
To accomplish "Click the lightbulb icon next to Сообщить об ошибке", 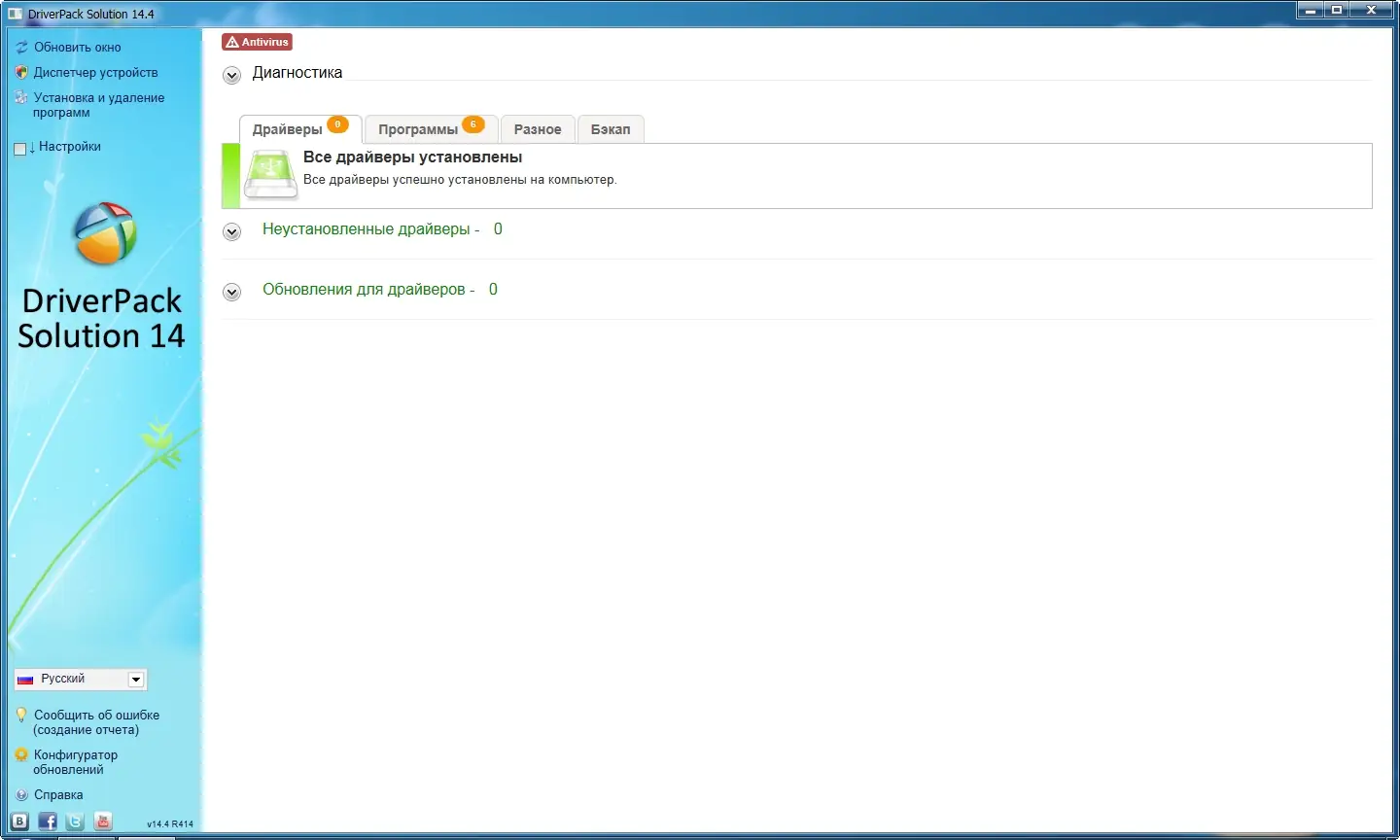I will (x=21, y=715).
